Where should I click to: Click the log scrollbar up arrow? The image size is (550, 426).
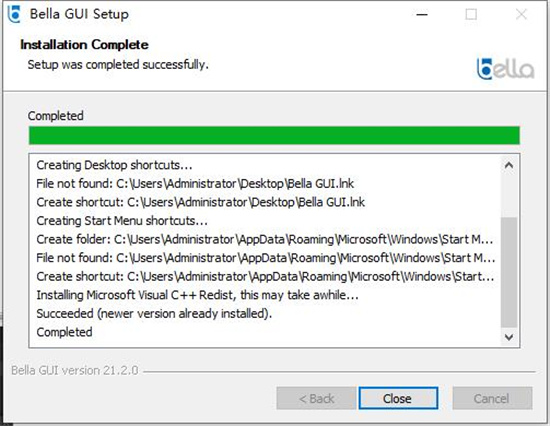[509, 165]
